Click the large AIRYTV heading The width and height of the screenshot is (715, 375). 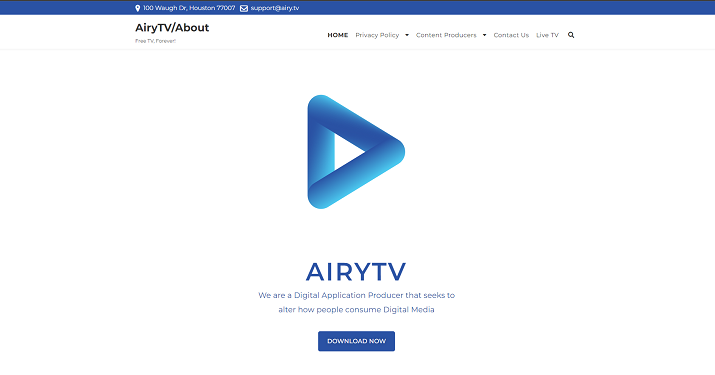(x=356, y=272)
